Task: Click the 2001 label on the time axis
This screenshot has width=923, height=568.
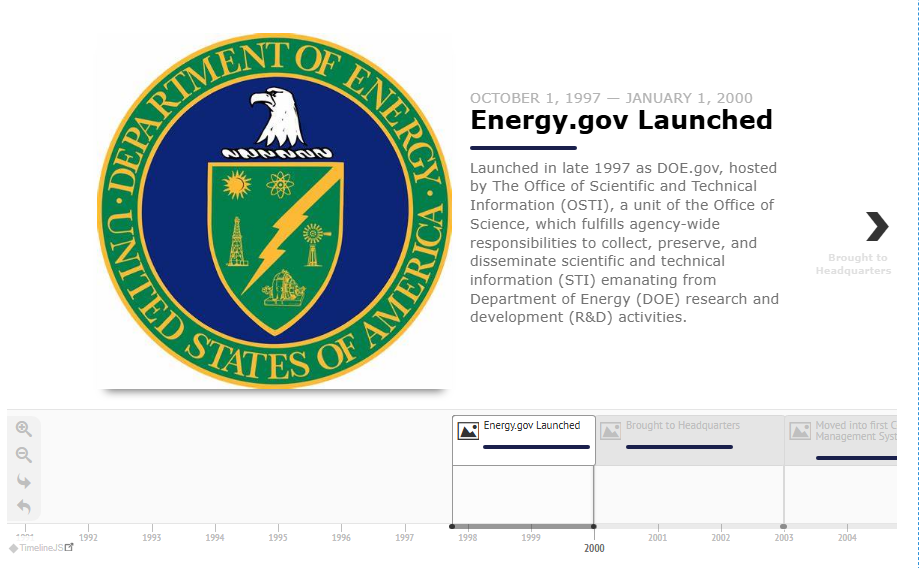Action: pyautogui.click(x=658, y=537)
